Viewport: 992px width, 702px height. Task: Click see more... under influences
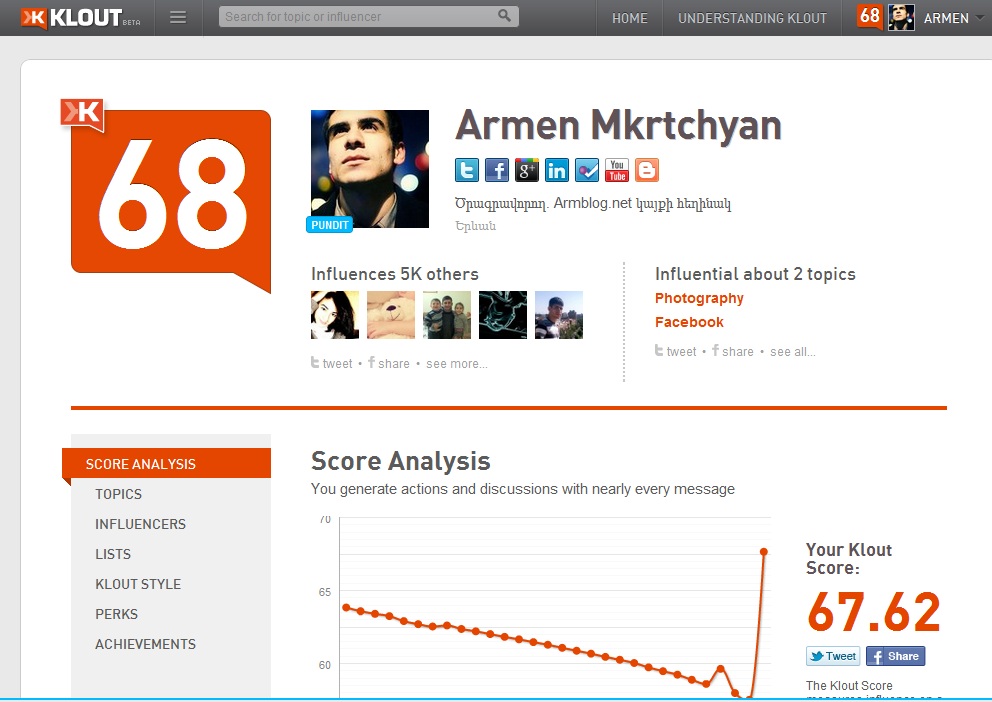coord(457,364)
